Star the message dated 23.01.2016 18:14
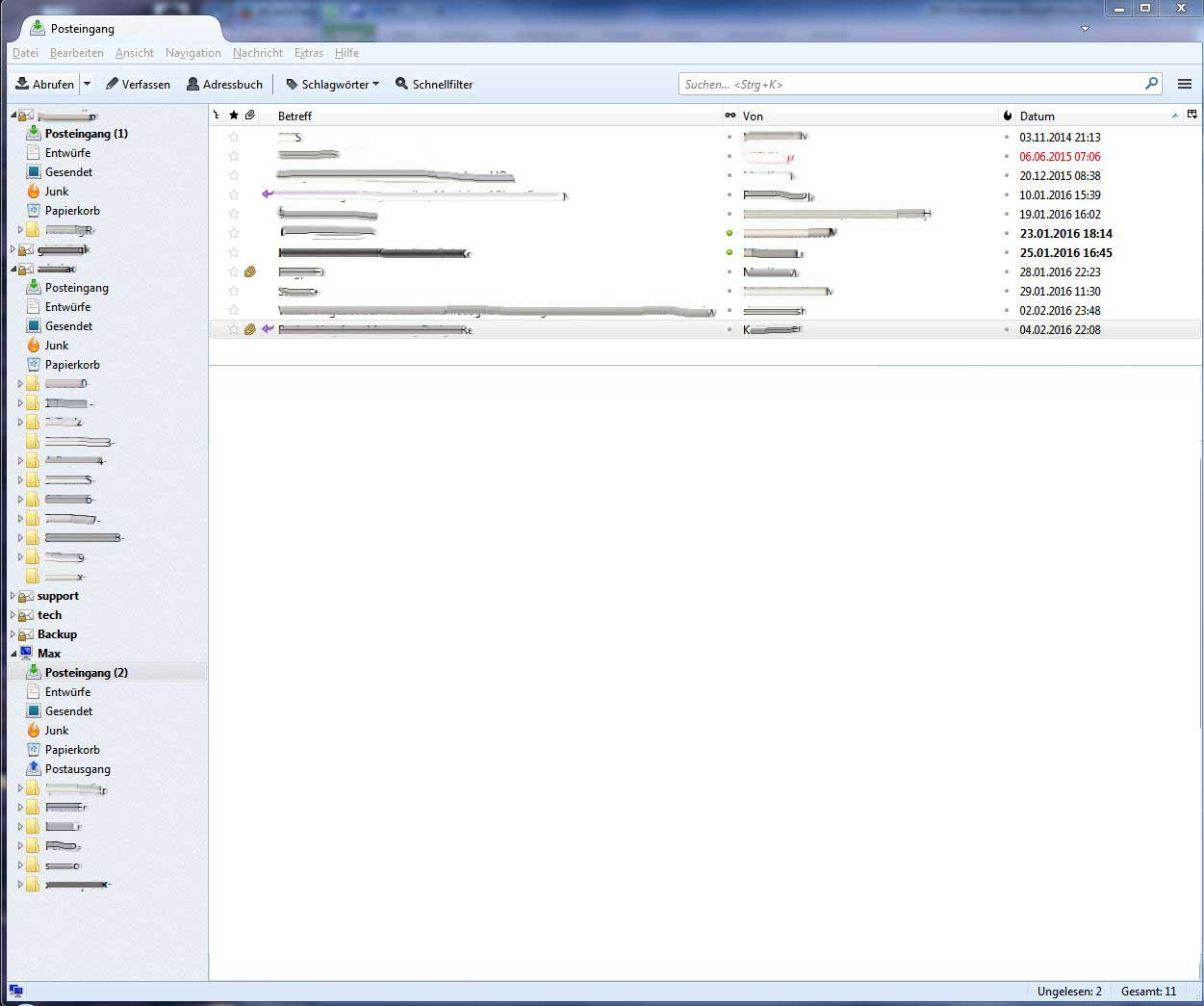Viewport: 1204px width, 1006px height. (233, 233)
